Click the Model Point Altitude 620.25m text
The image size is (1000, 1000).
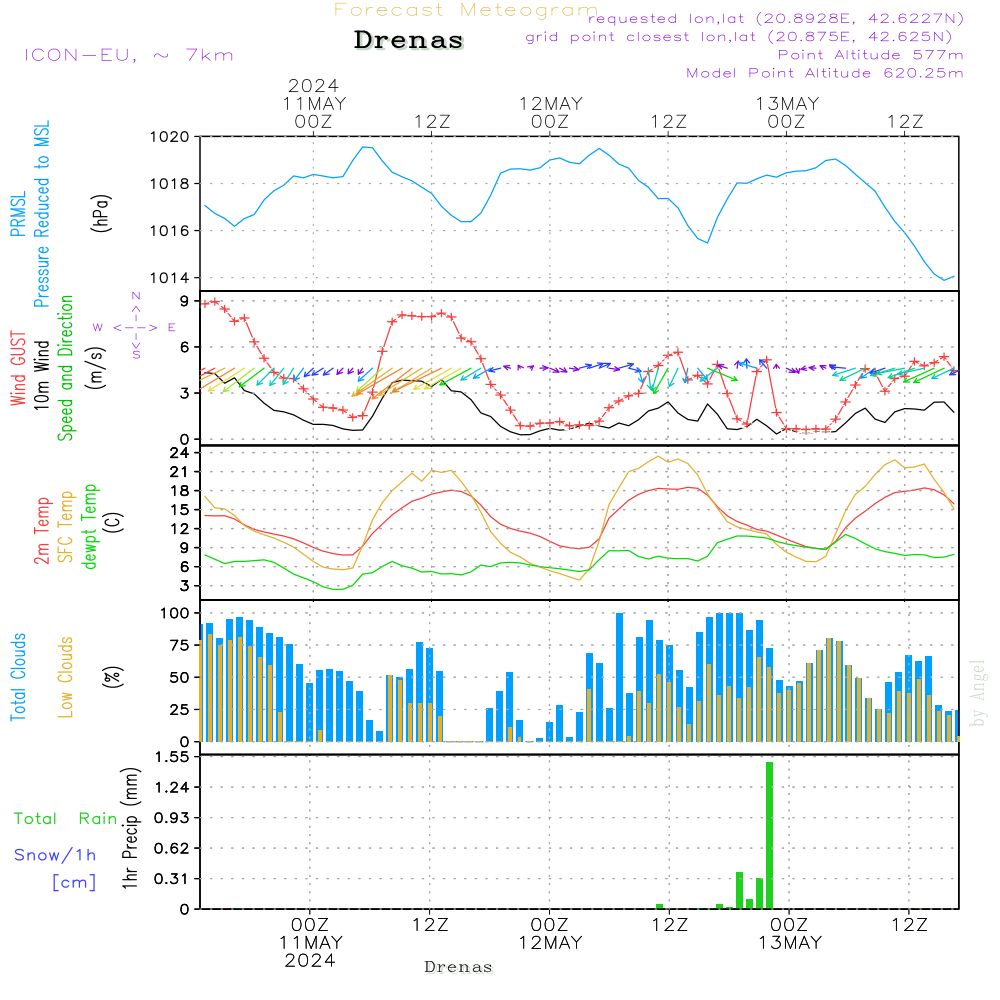coord(824,73)
